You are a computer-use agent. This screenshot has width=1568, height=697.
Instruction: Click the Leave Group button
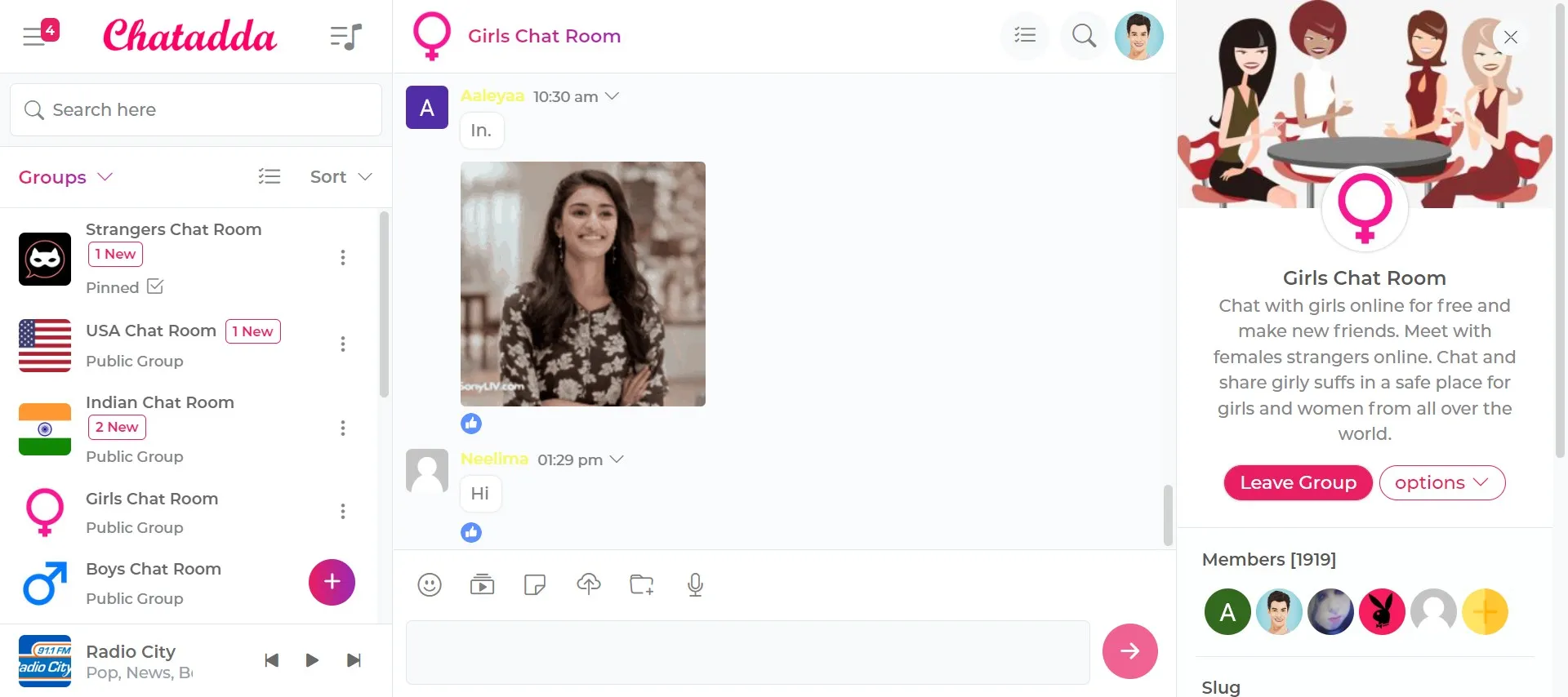tap(1298, 482)
